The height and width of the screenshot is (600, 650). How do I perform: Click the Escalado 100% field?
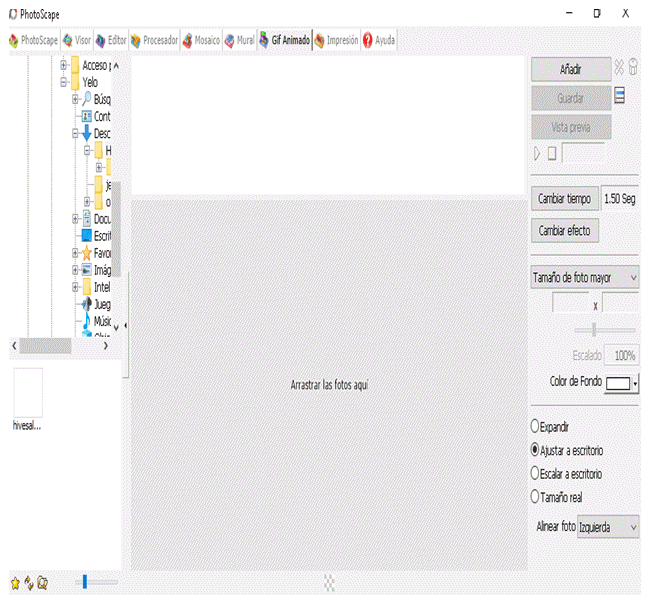[621, 355]
